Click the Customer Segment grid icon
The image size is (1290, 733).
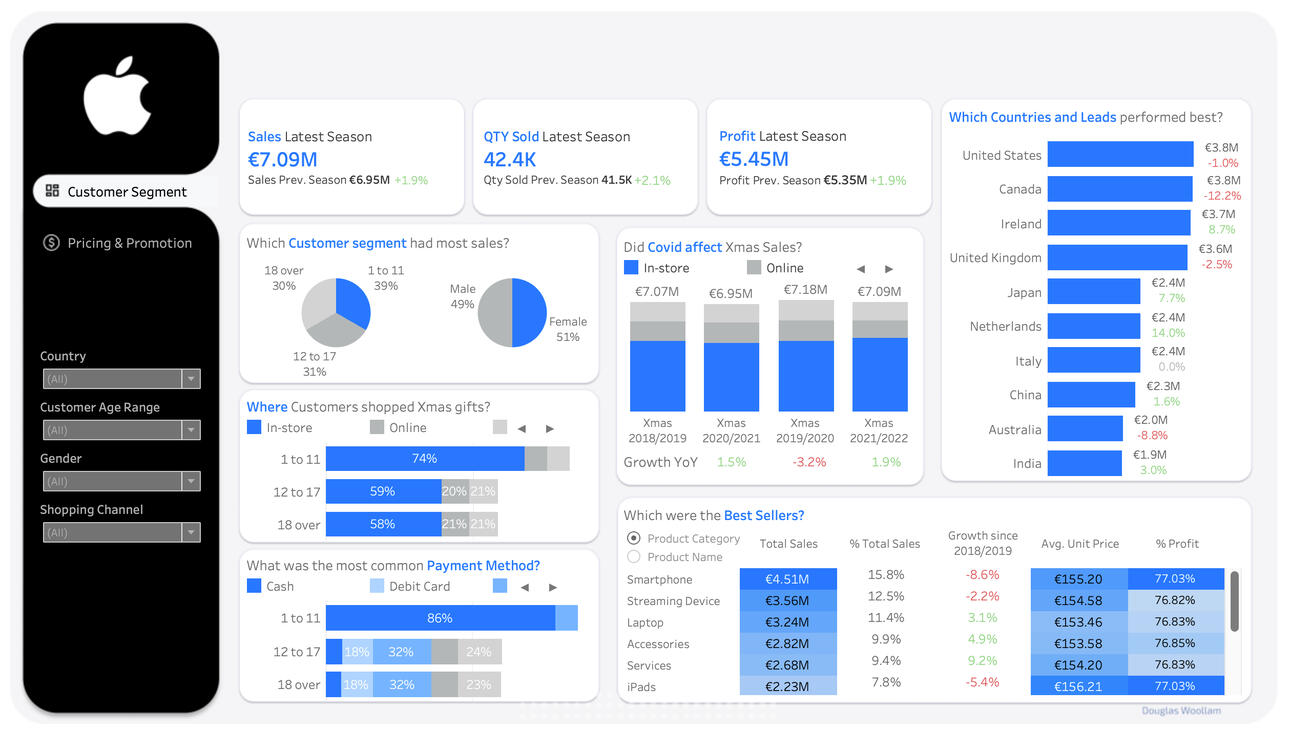click(x=53, y=191)
